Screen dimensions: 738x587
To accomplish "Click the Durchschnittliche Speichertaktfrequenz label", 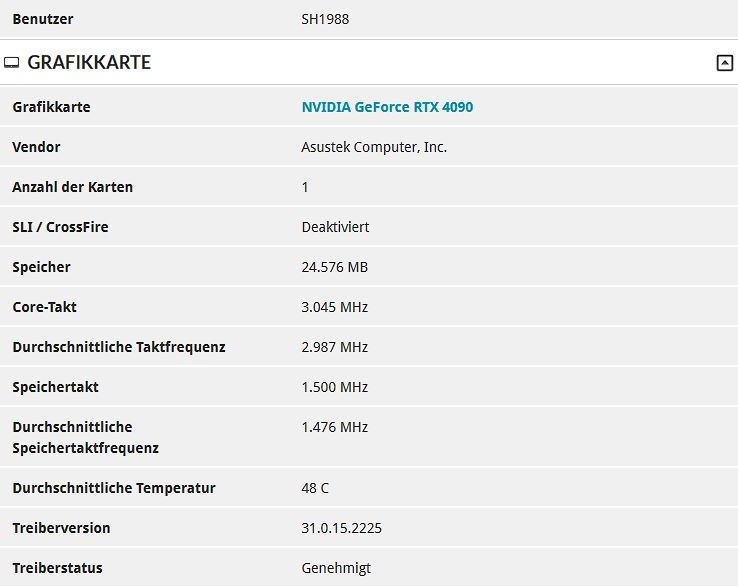I will coord(86,437).
